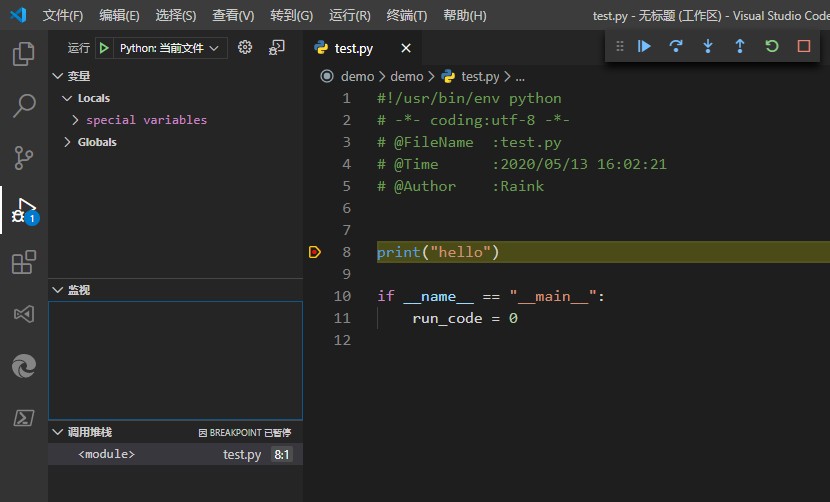Open the 帮助(H) menu

point(465,15)
